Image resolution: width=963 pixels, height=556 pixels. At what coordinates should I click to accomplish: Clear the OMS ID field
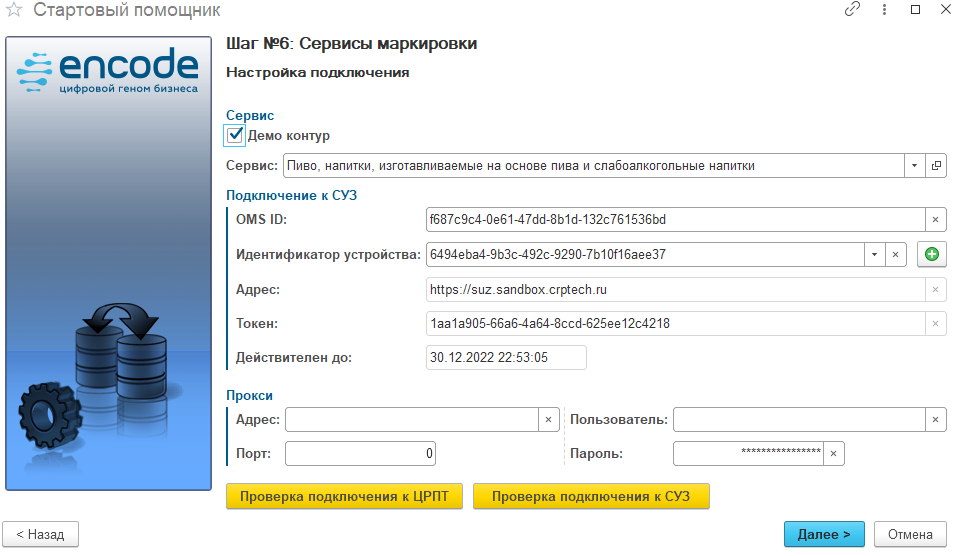[x=936, y=220]
